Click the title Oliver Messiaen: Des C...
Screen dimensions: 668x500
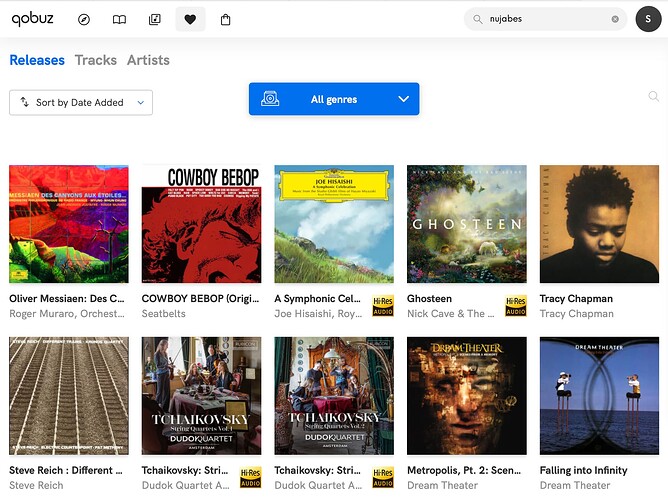(x=67, y=299)
